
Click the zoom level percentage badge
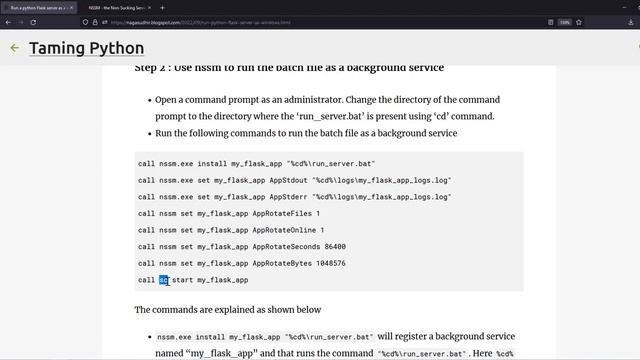tap(565, 22)
